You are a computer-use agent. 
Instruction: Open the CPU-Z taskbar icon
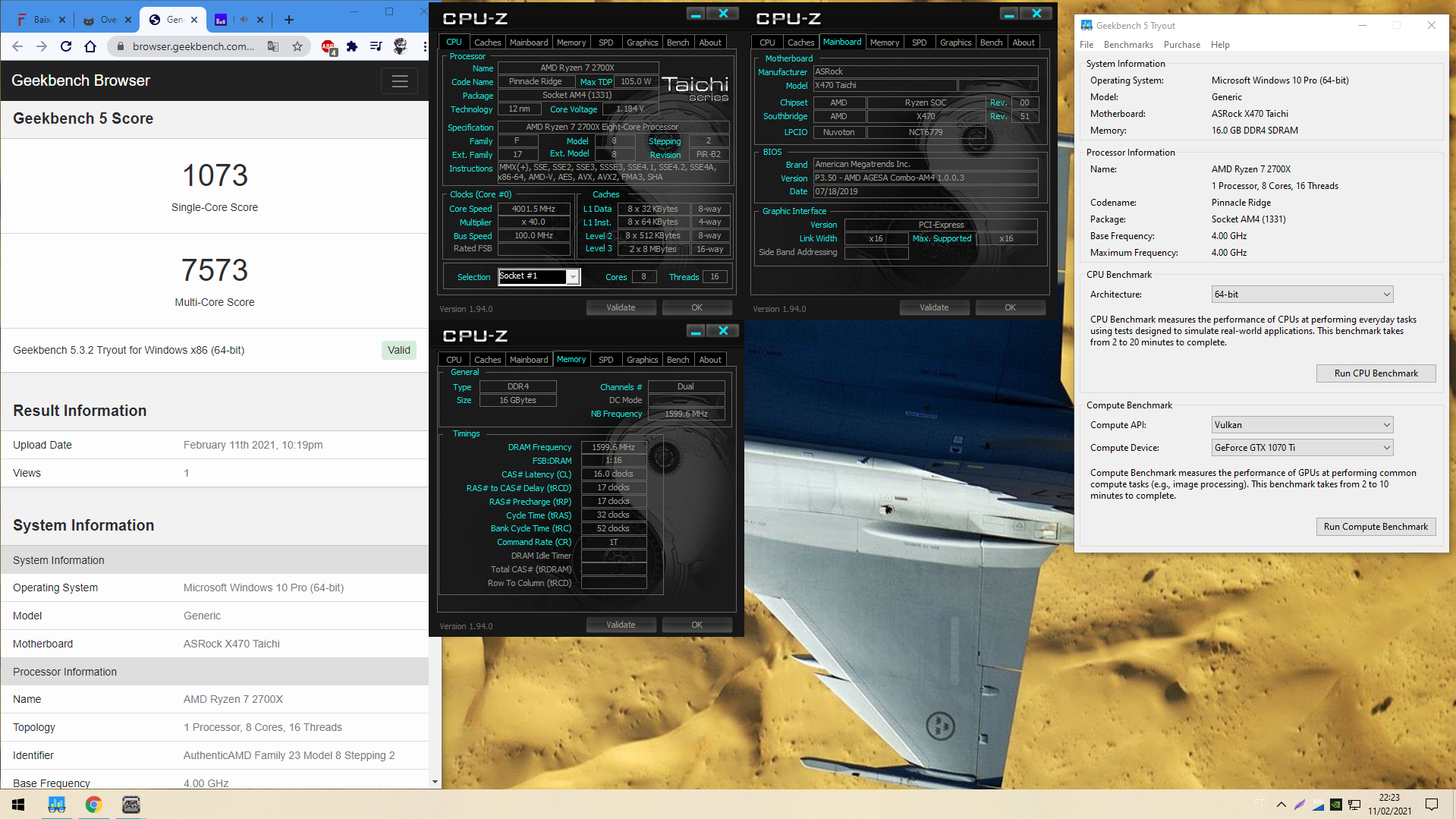[131, 805]
